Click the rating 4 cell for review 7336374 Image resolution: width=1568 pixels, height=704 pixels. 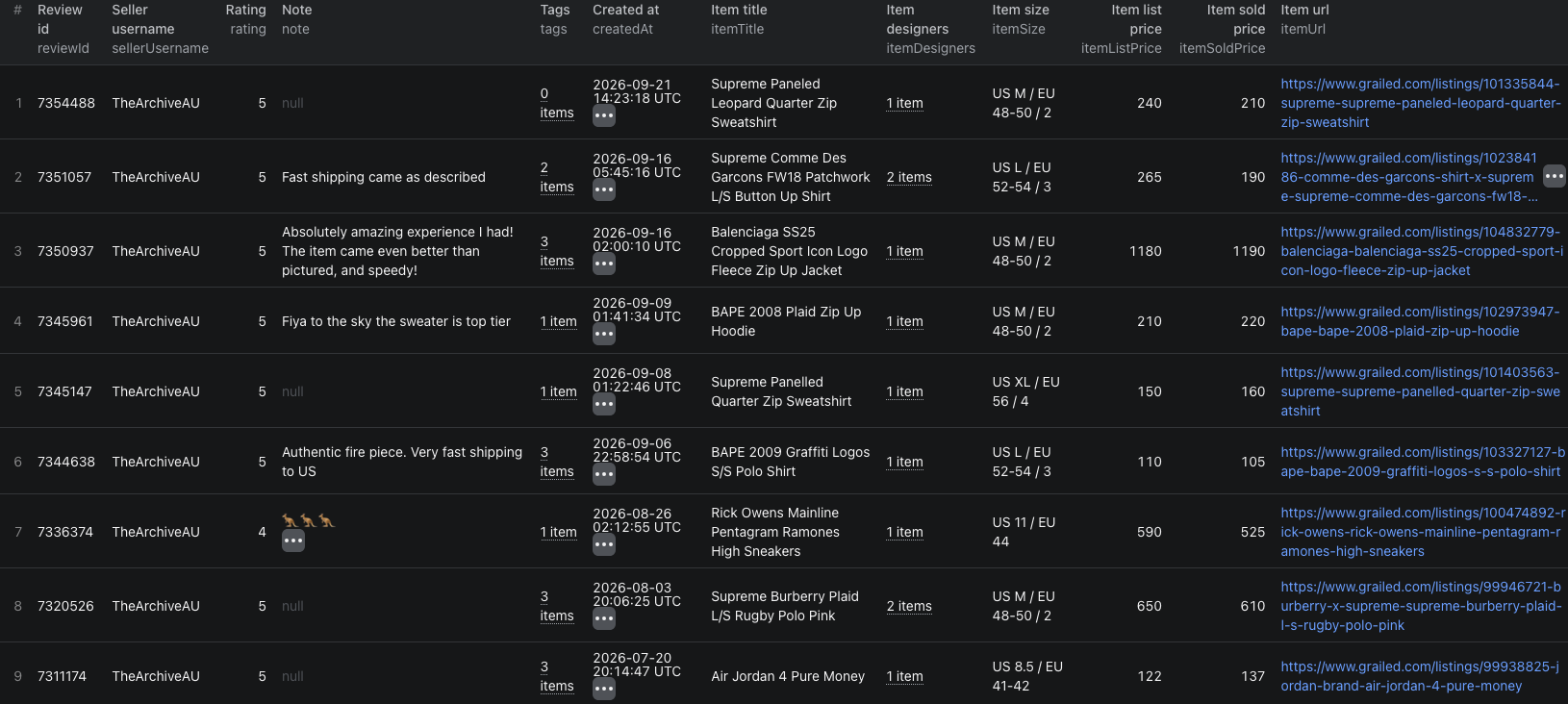(262, 532)
